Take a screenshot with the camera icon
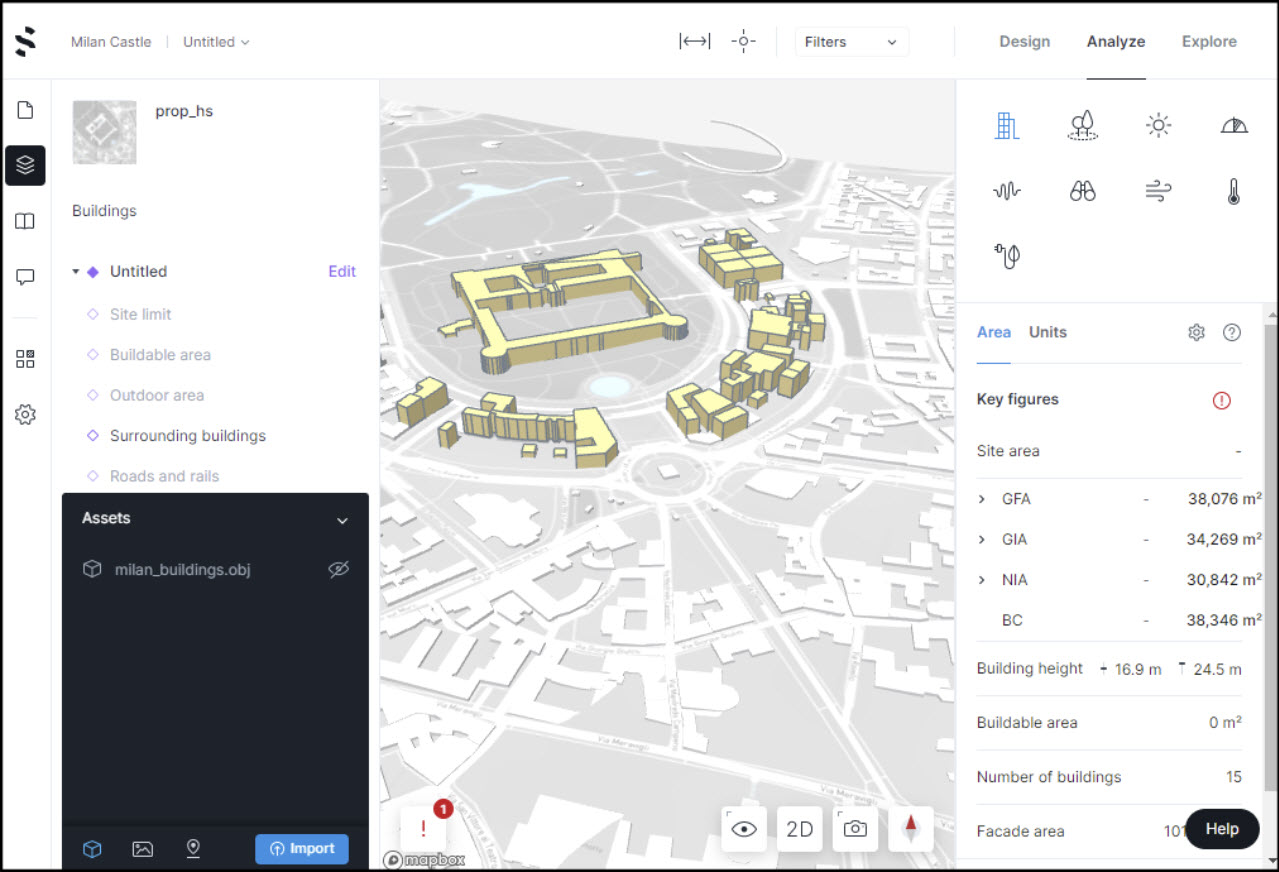 coord(855,829)
